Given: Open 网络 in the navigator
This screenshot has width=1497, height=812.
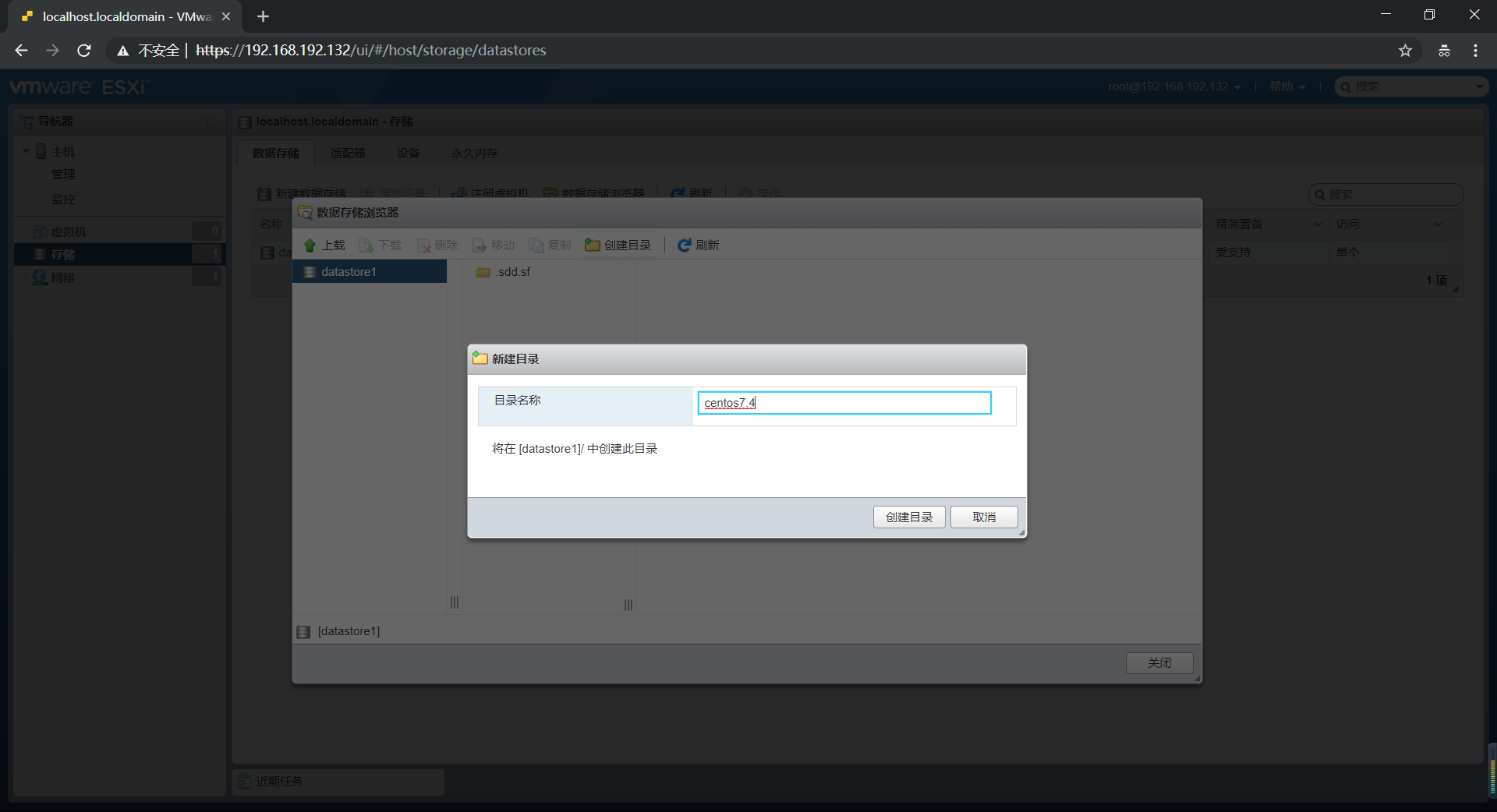Looking at the screenshot, I should [x=62, y=277].
